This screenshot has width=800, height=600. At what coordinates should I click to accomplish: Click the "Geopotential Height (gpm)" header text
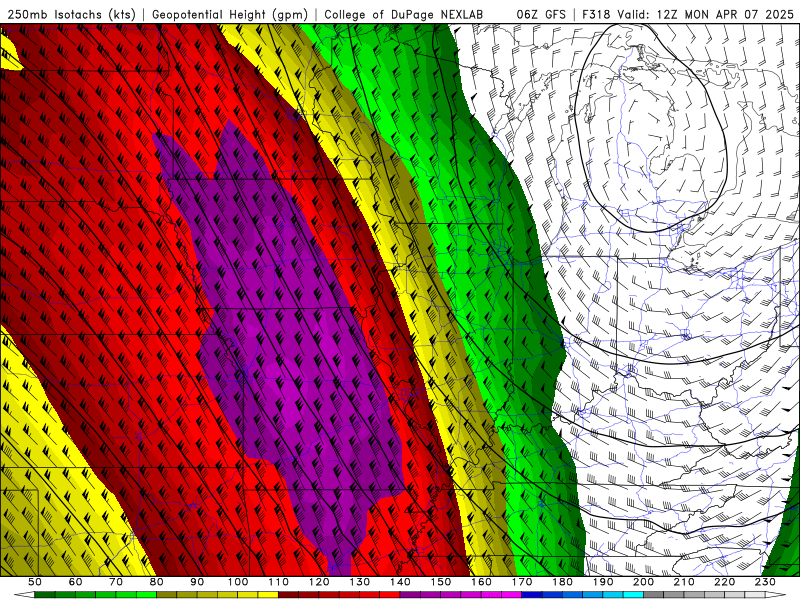click(x=230, y=14)
